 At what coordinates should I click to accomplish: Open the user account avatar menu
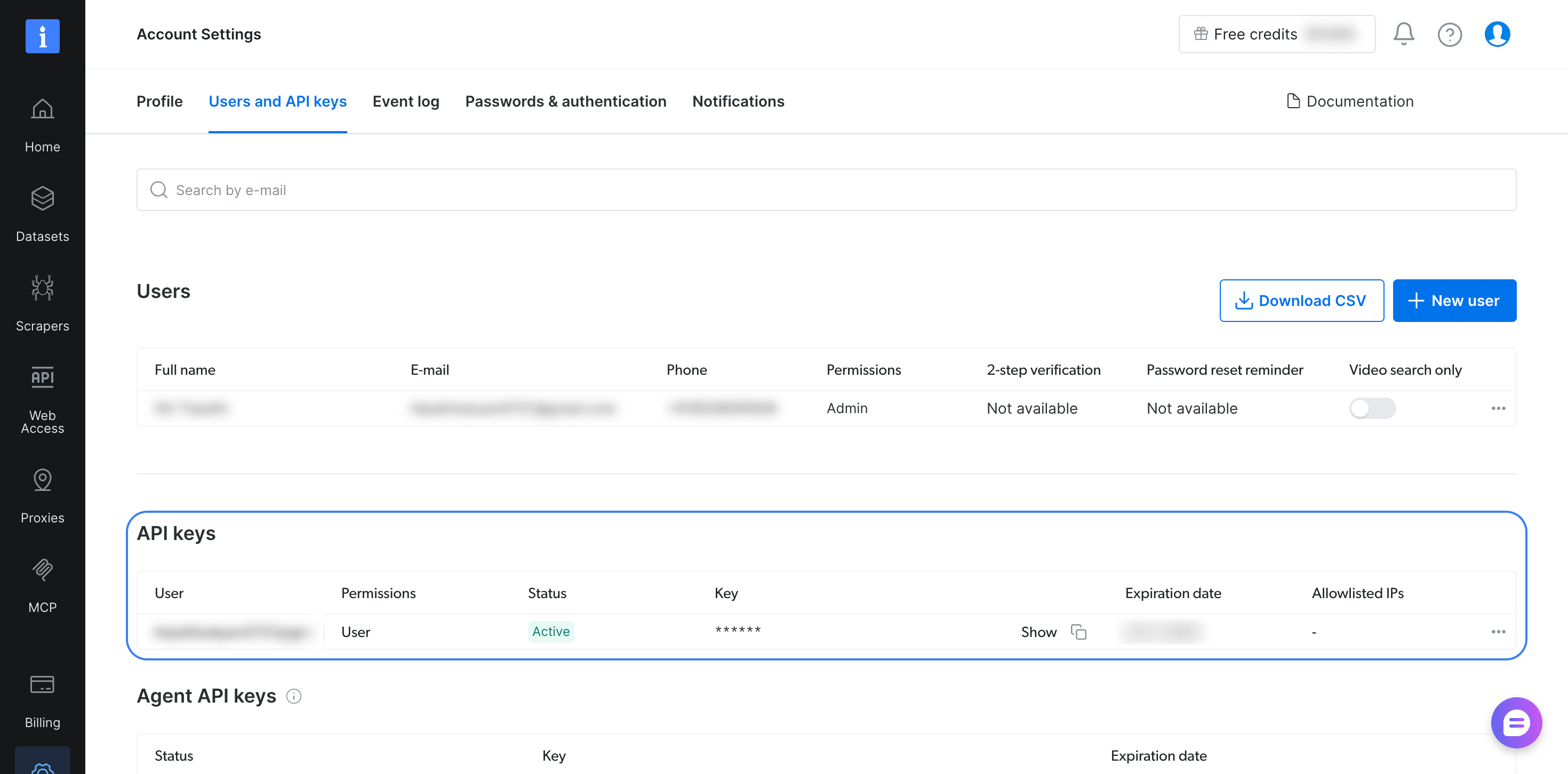pyautogui.click(x=1497, y=34)
